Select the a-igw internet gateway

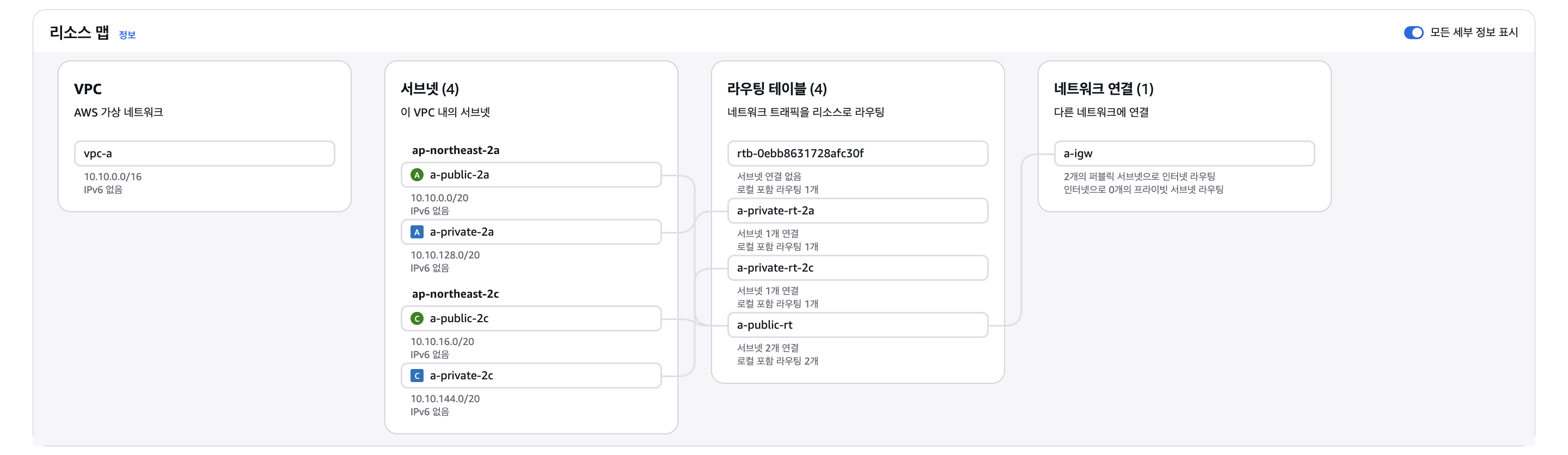[x=1185, y=153]
